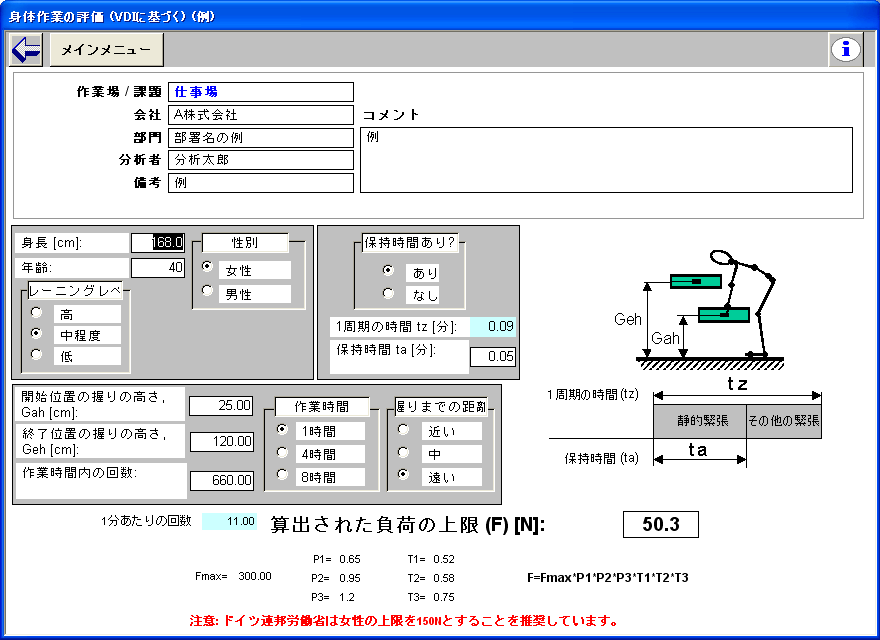Click the back arrow icon
Viewport: 880px width, 640px height.
(26, 49)
